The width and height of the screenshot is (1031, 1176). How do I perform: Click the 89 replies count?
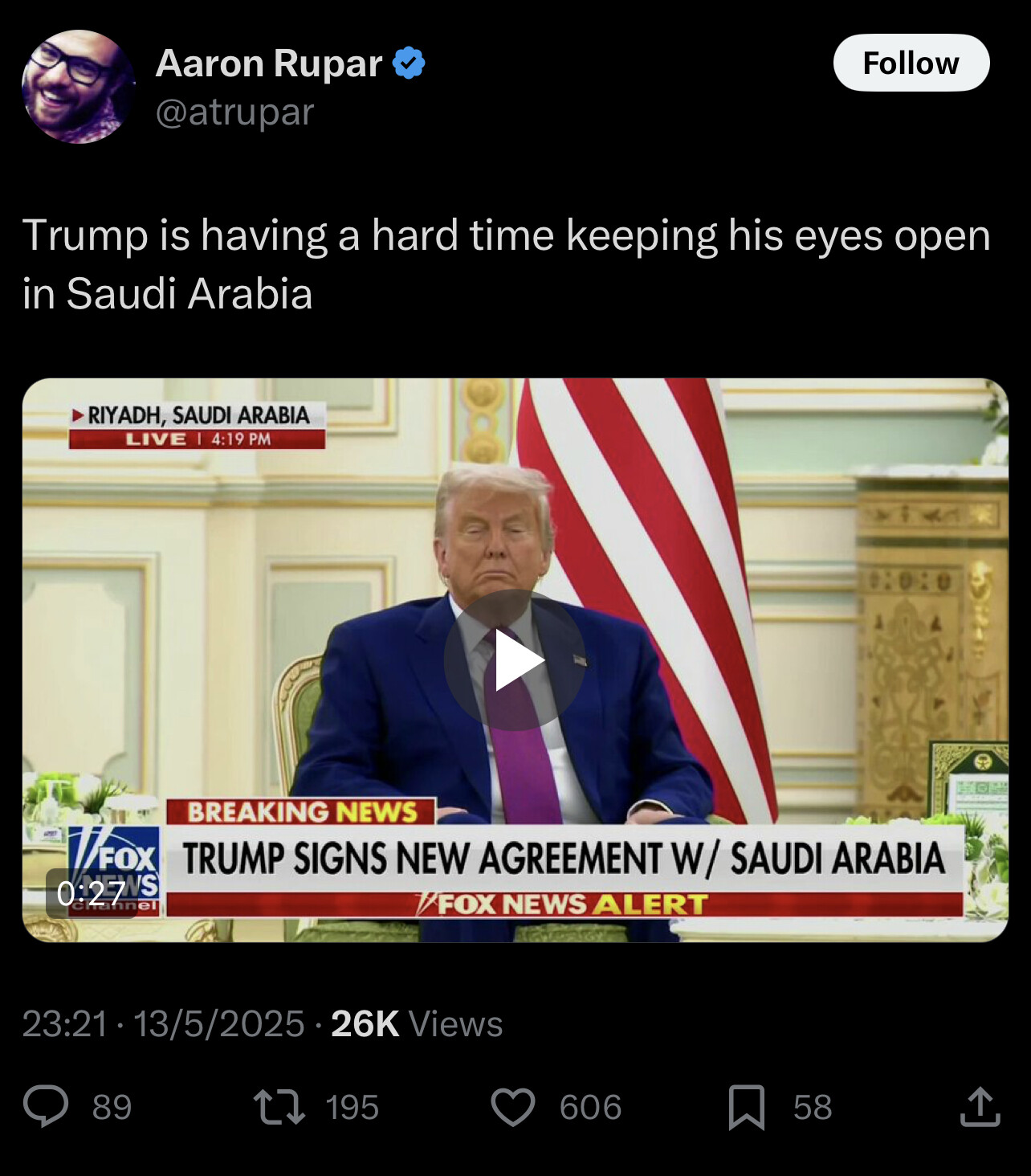(x=112, y=1107)
